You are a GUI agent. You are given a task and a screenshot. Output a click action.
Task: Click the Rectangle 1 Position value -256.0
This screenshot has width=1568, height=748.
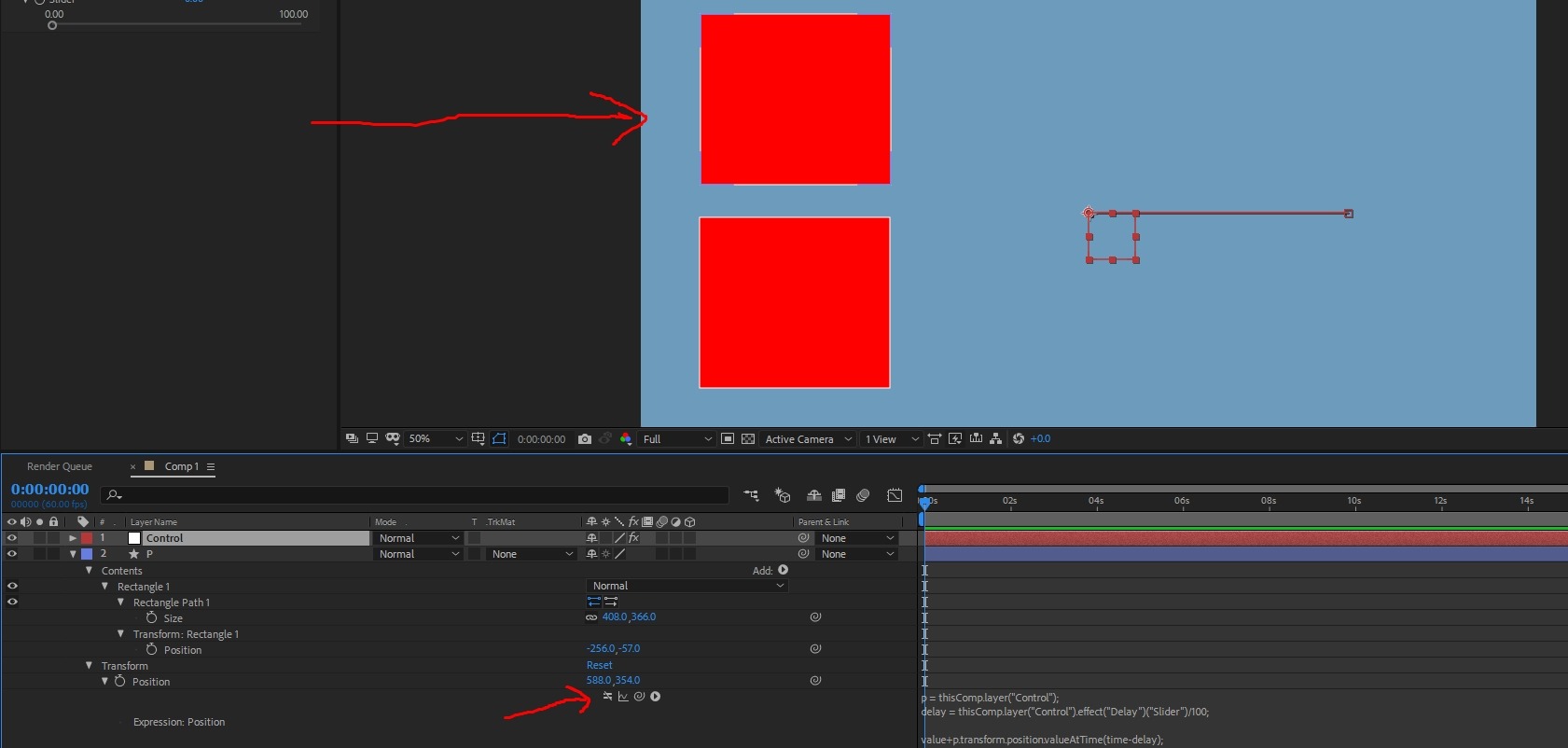click(601, 649)
